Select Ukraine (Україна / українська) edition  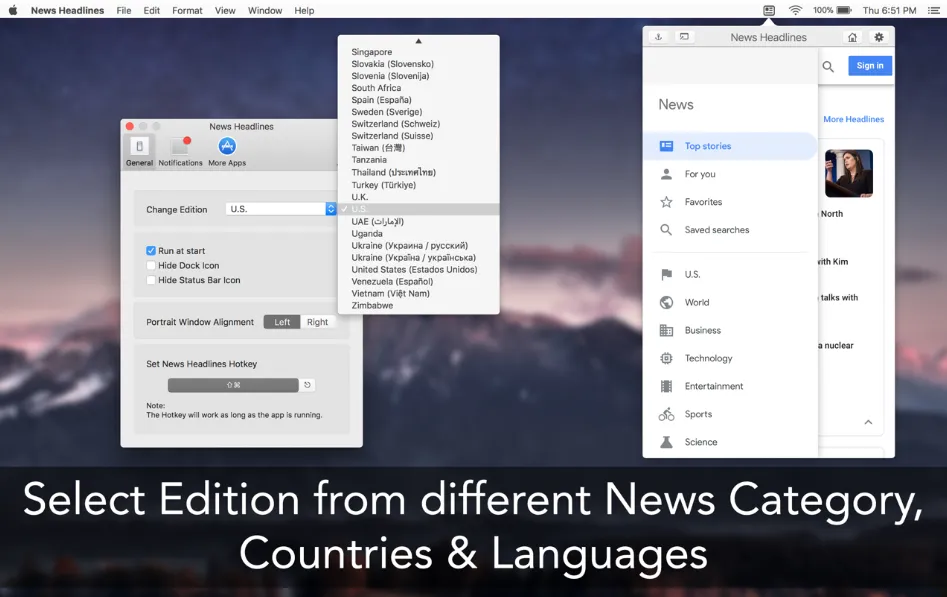click(x=419, y=258)
